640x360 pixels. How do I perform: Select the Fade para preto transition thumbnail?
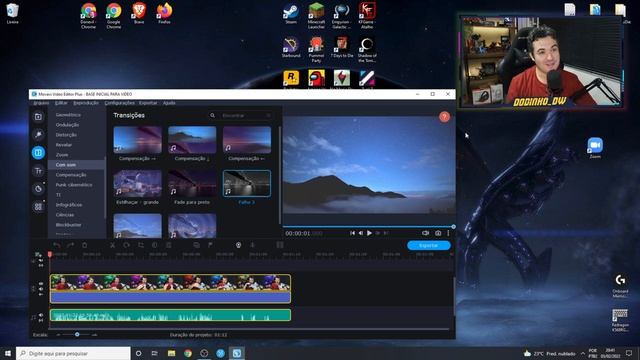click(x=192, y=184)
